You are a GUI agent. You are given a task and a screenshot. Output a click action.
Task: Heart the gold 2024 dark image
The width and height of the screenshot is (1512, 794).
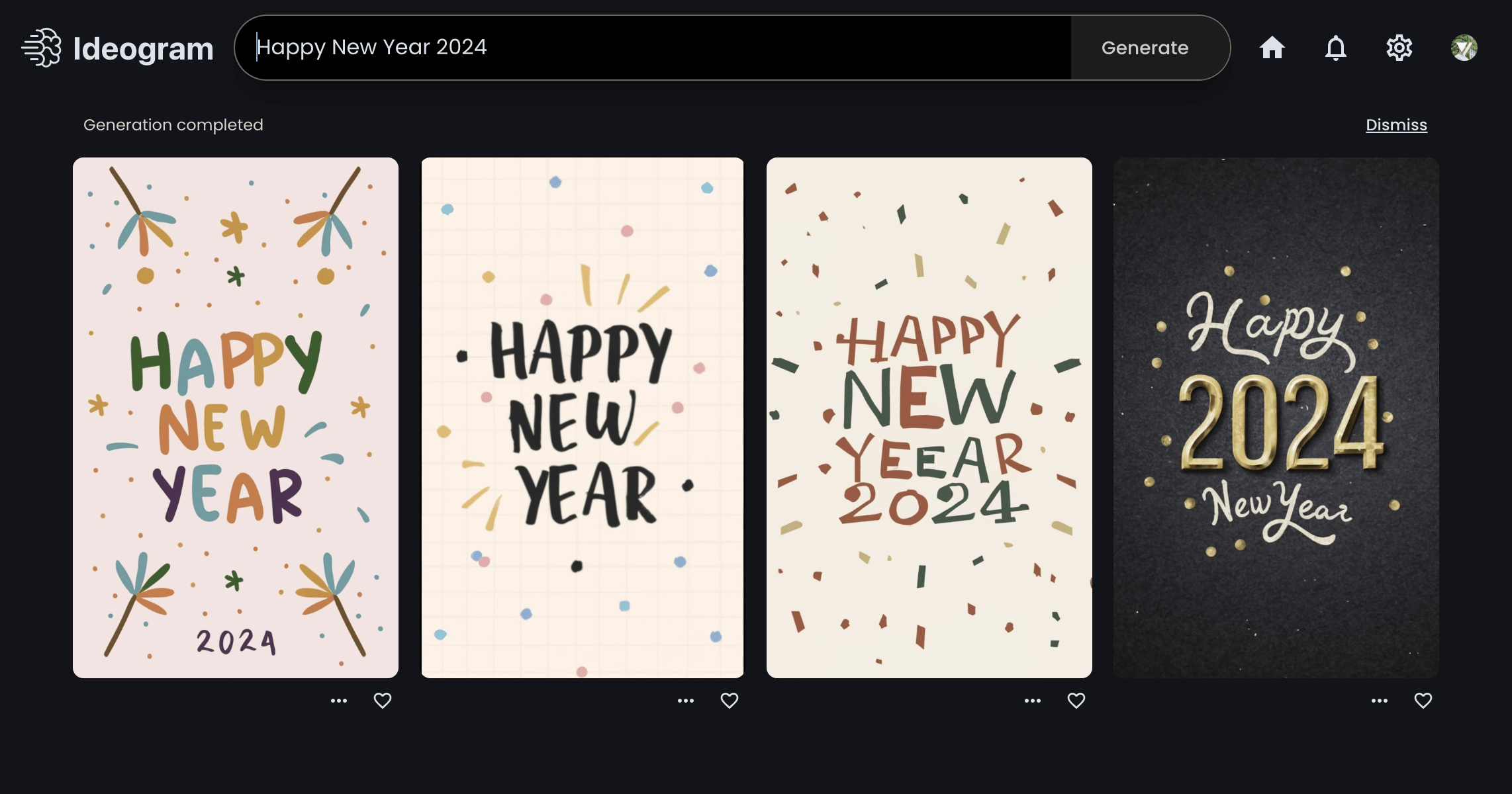pyautogui.click(x=1423, y=700)
